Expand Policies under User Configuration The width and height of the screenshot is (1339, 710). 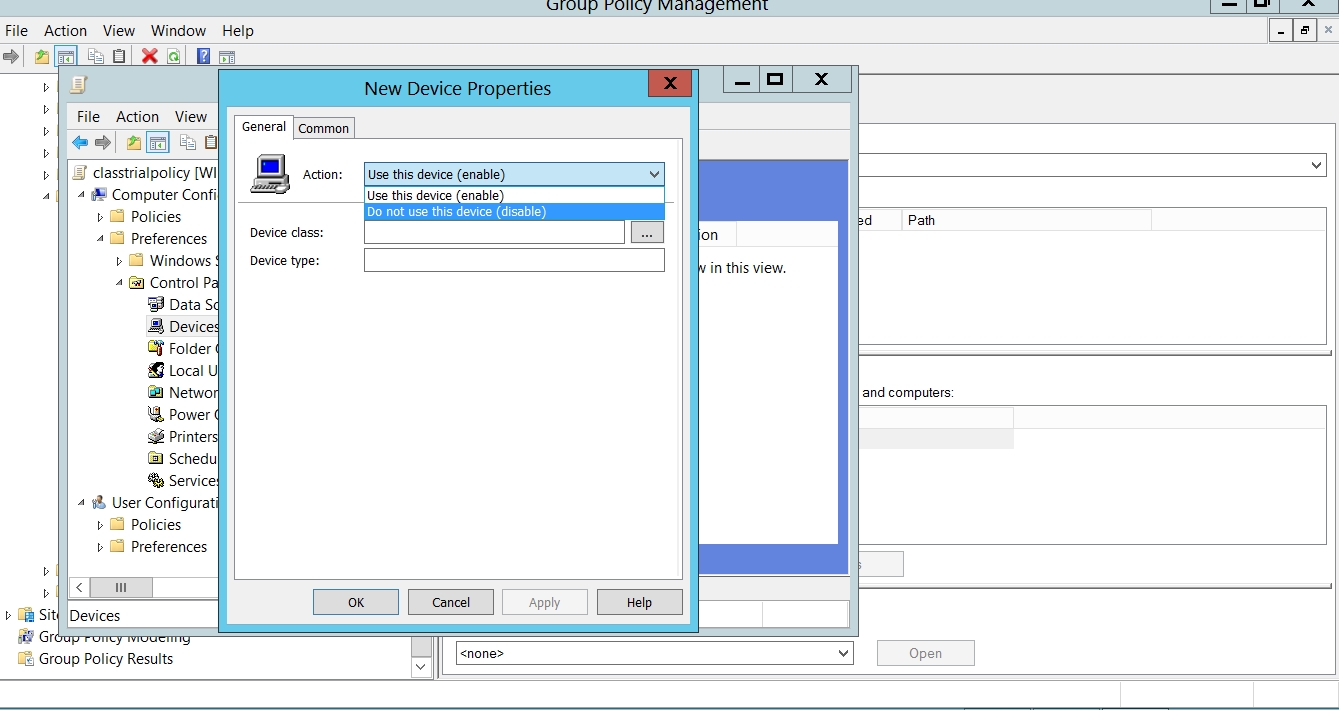click(100, 525)
